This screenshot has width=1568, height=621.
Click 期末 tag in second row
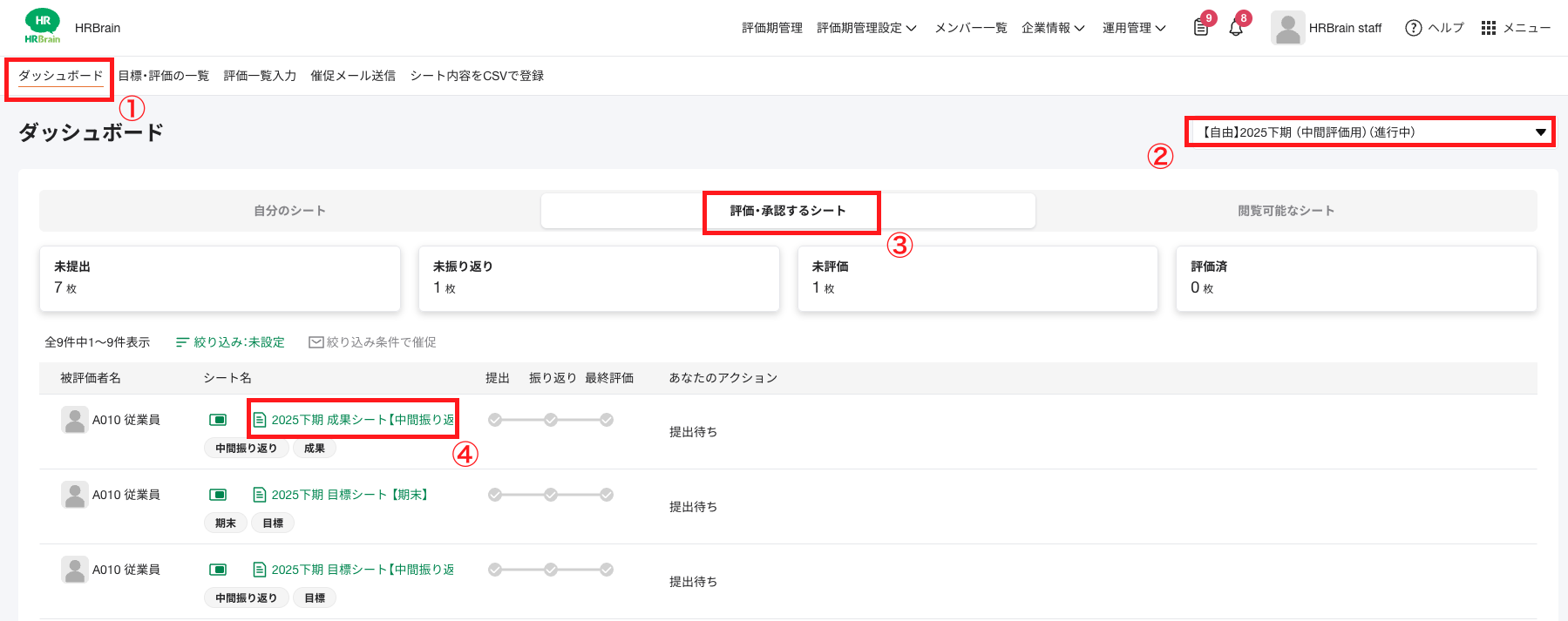coord(226,523)
